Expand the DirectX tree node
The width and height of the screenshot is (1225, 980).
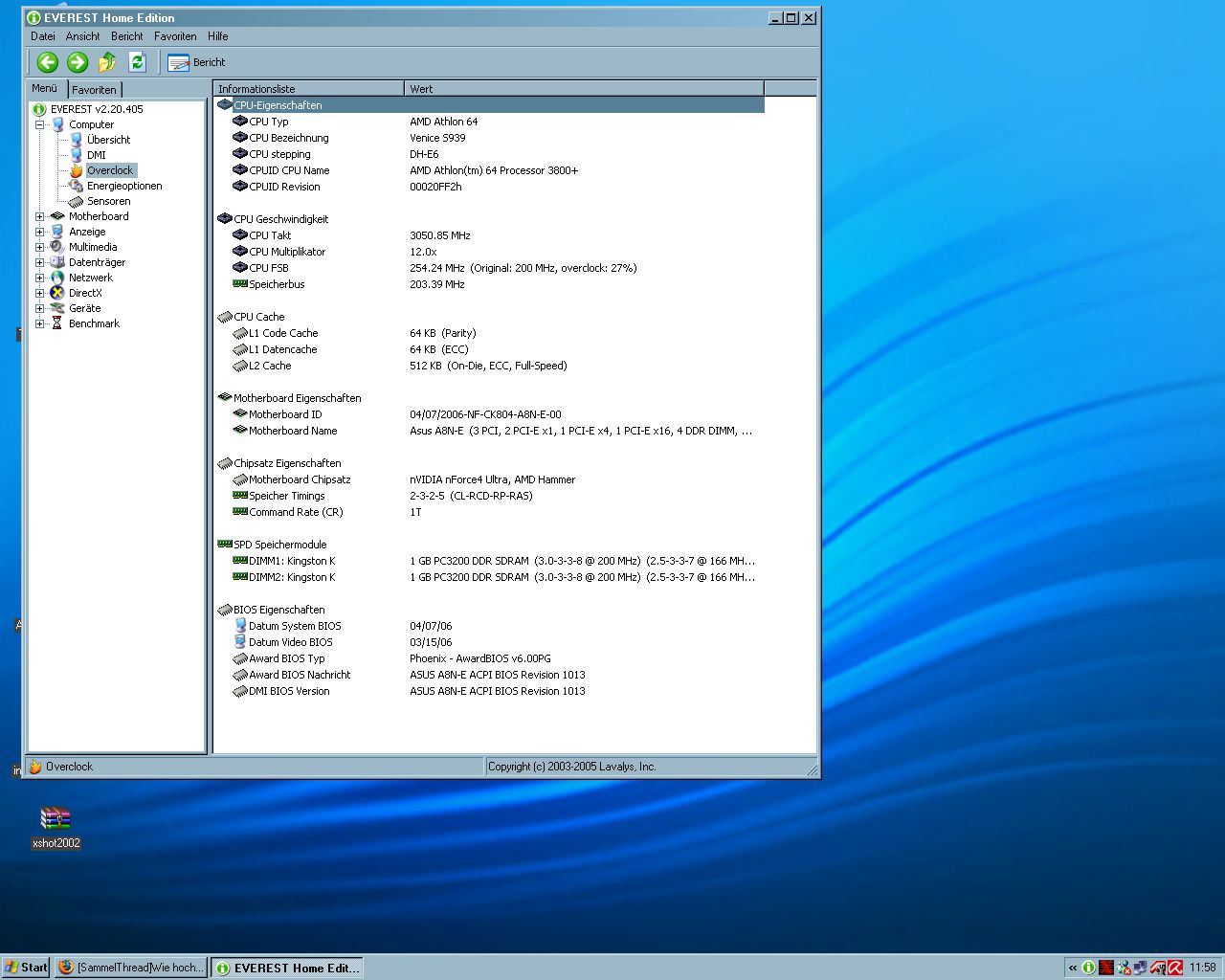(x=40, y=293)
